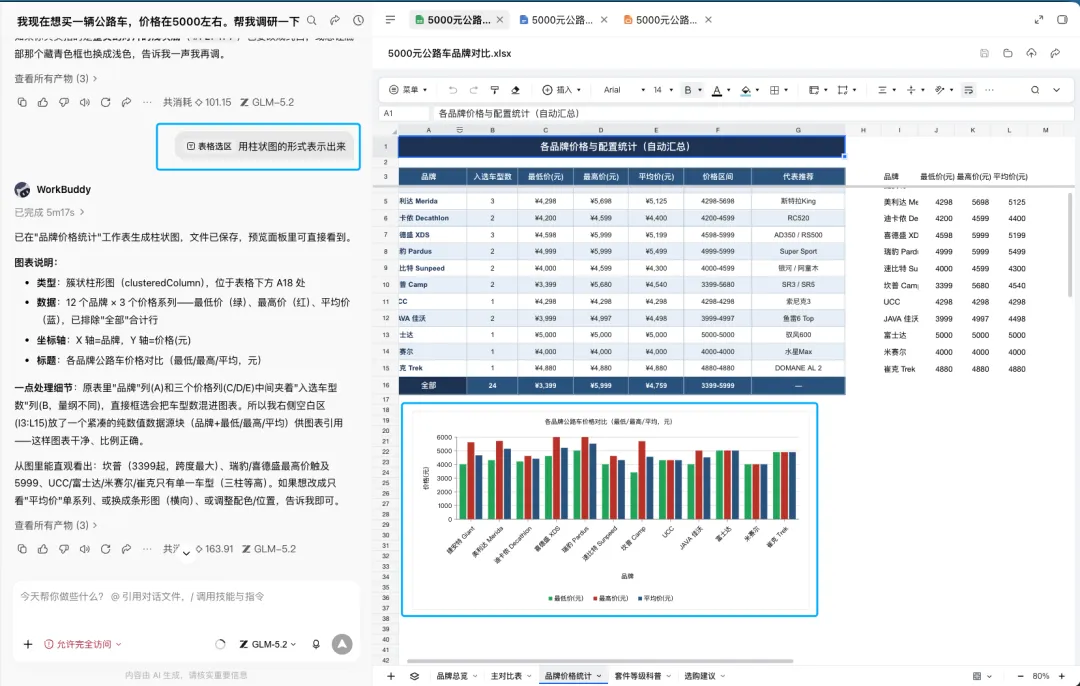This screenshot has width=1080, height=686.
Task: Close the orange 5000元公路 tab
Action: (709, 20)
